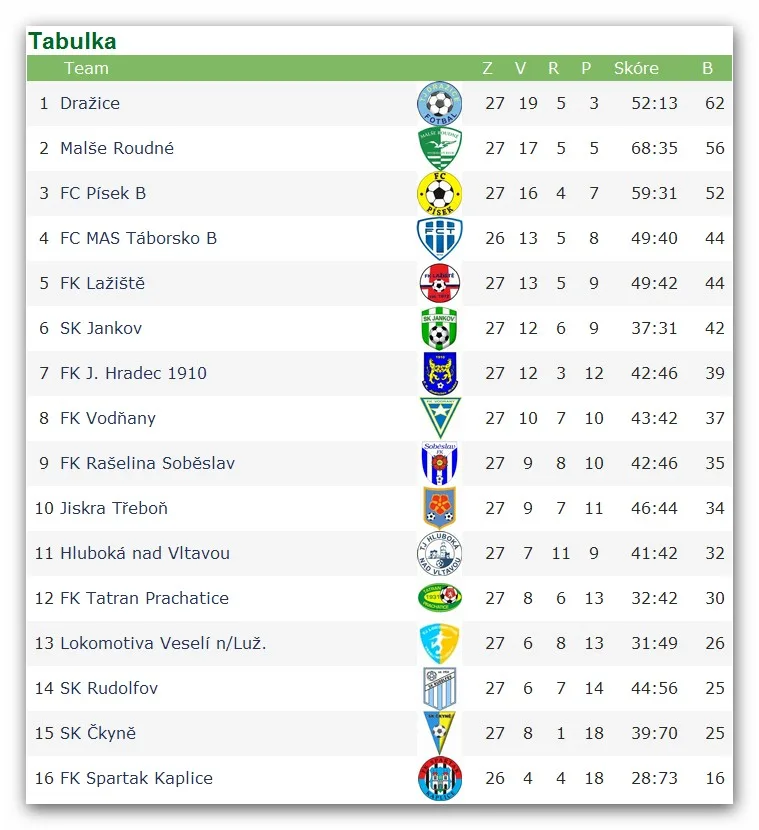Open the FK Lažiště red cross logo

click(x=439, y=283)
